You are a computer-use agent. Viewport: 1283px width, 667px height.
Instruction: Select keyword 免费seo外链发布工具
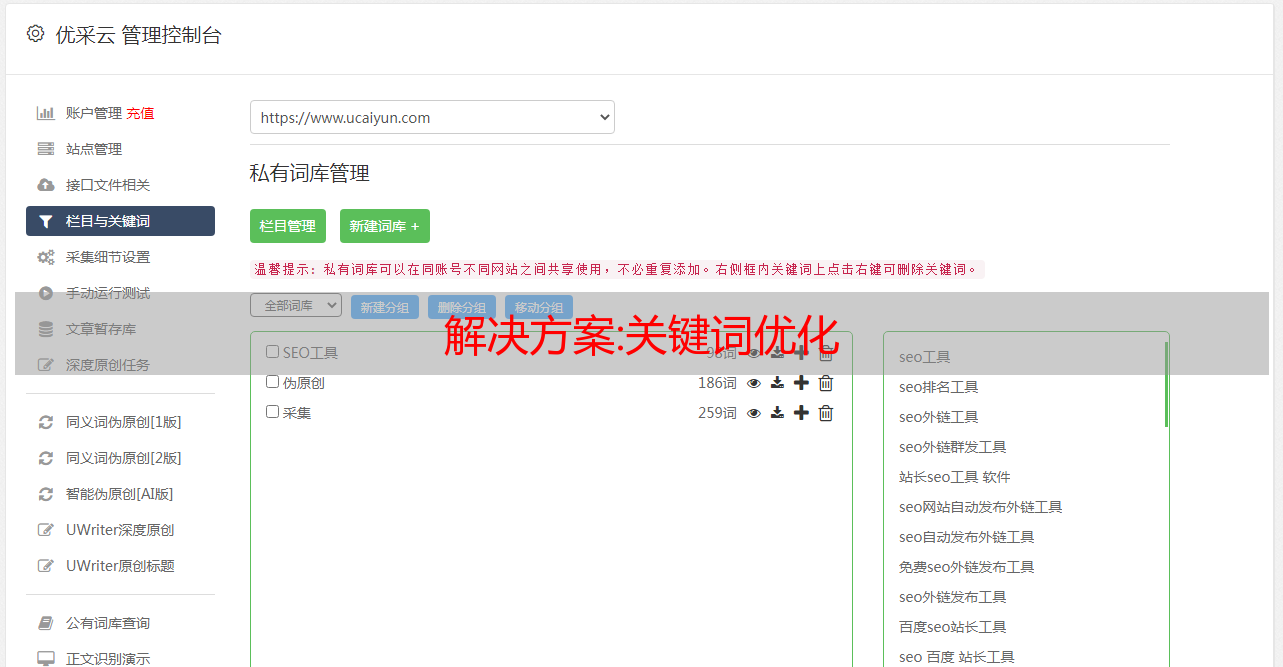click(966, 567)
